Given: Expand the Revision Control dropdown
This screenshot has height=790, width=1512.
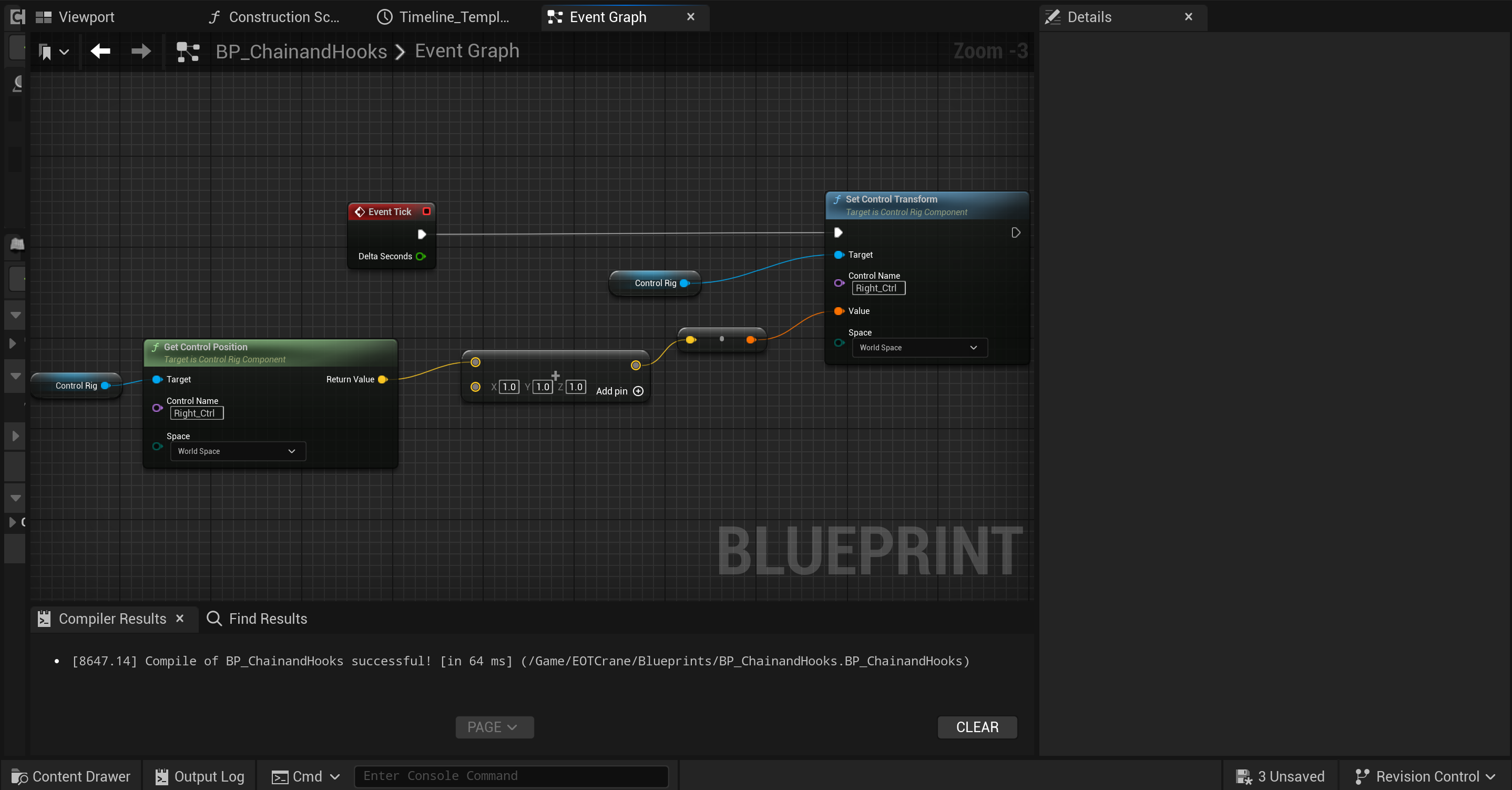Looking at the screenshot, I should 1425,776.
